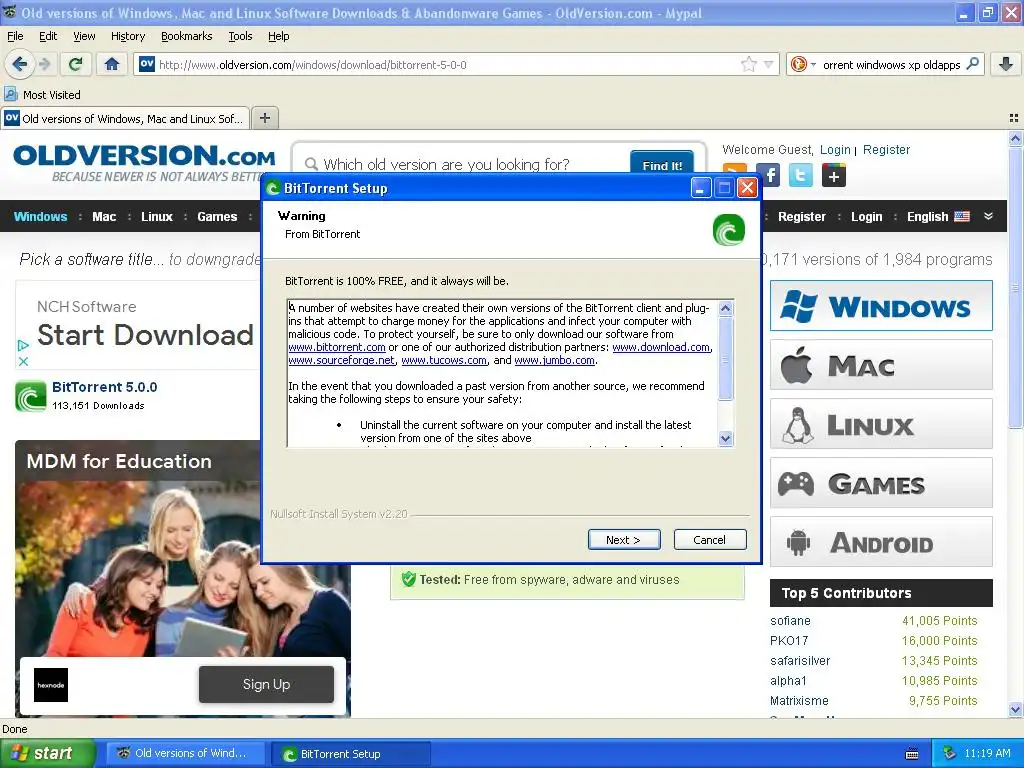Open the AdChoices triangle icon

[x=23, y=345]
